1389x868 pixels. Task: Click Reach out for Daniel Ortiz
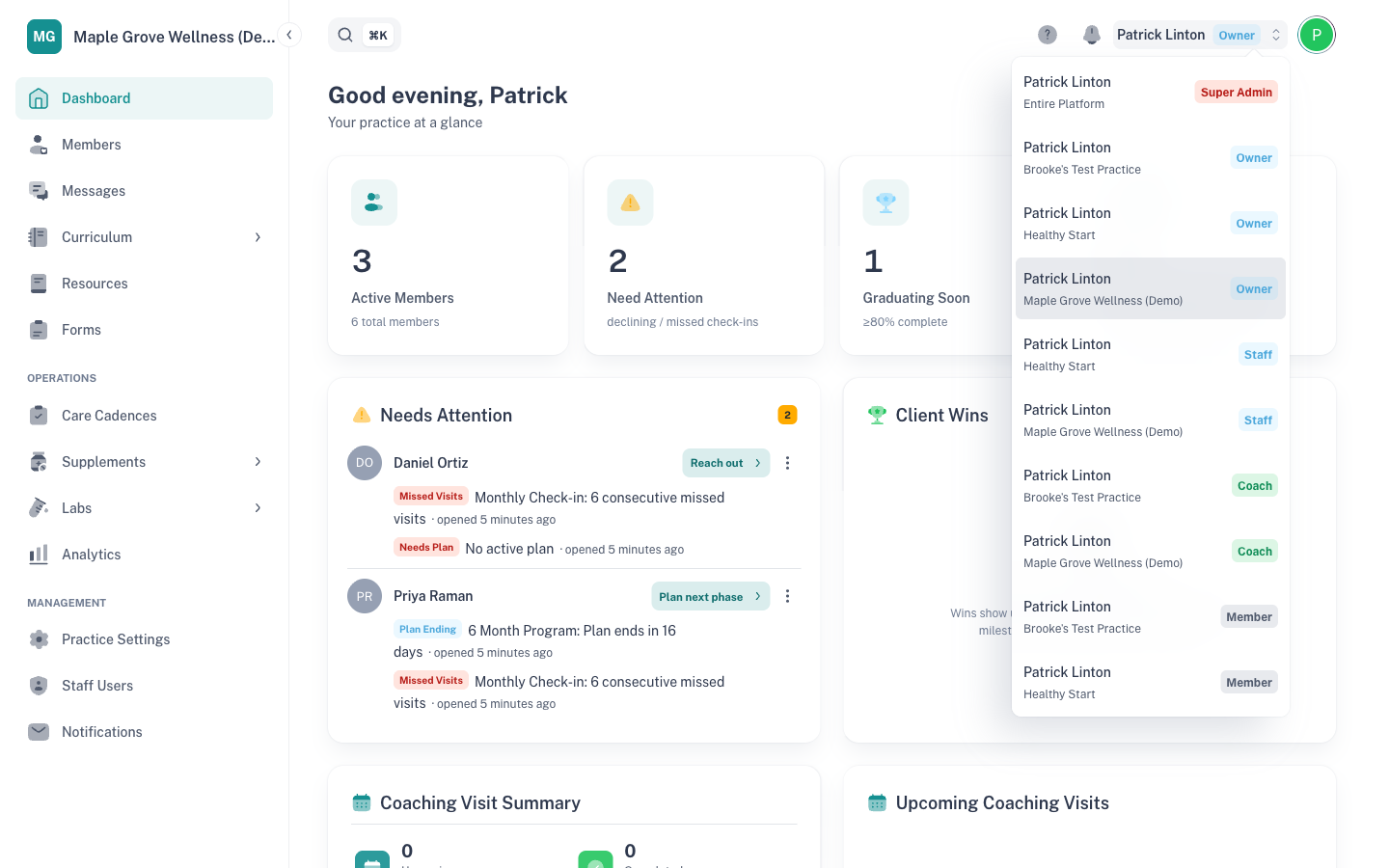(726, 463)
